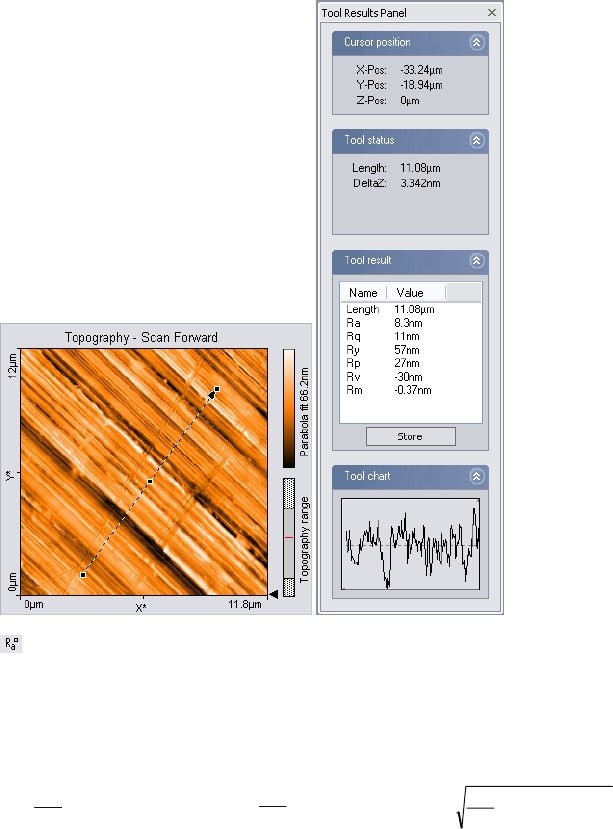Screen dimensions: 613x829
Task: Click the midpoint handle of the measurement line
Action: tap(150, 482)
